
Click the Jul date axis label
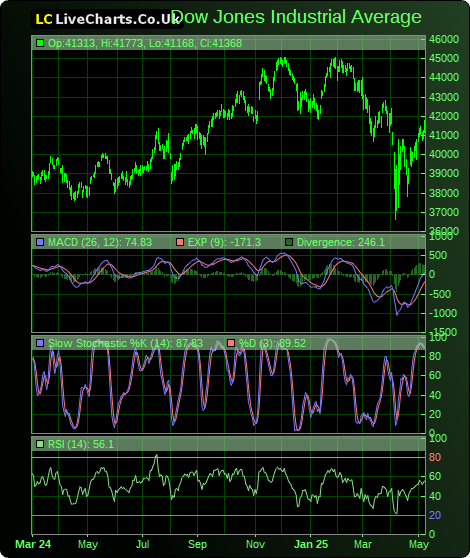[x=142, y=544]
